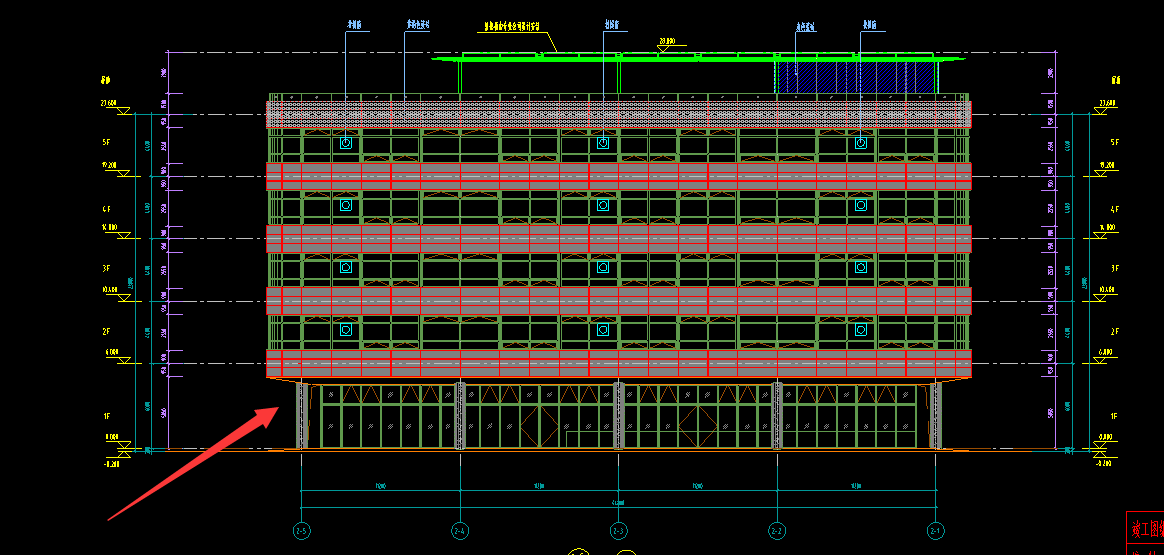Screen dimensions: 1164x555
Task: Pick the middle circle symbol on 4F
Action: pos(604,205)
